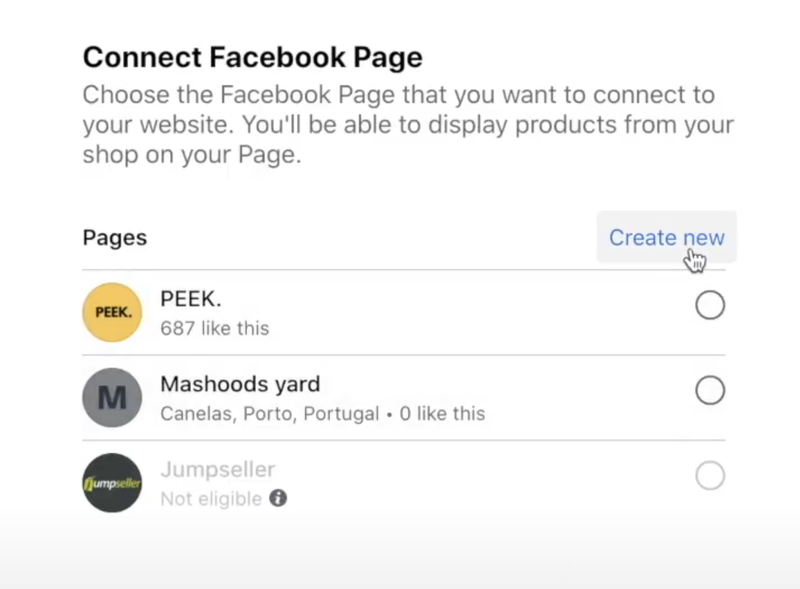Select the Mashoods yard radio button

coord(710,390)
